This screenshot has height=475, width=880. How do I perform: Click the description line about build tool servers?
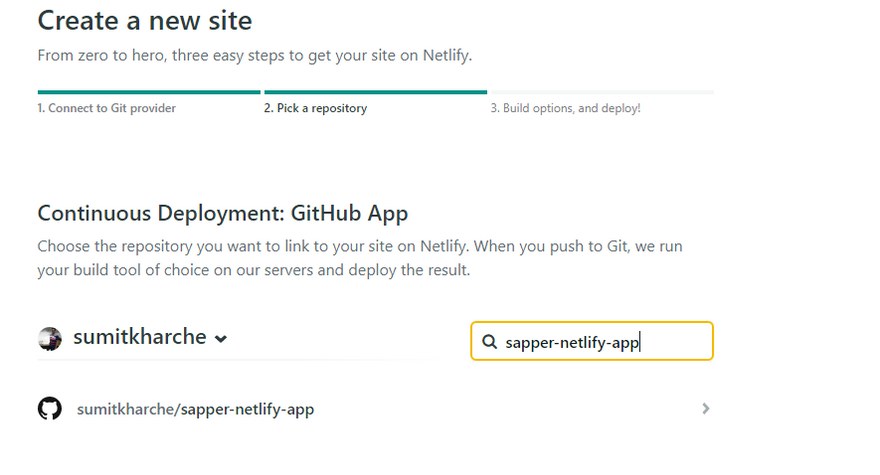coord(253,270)
